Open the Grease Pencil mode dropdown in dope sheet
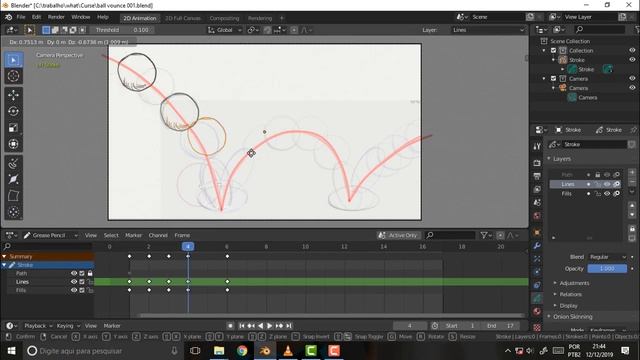Image resolution: width=640 pixels, height=360 pixels. click(51, 235)
